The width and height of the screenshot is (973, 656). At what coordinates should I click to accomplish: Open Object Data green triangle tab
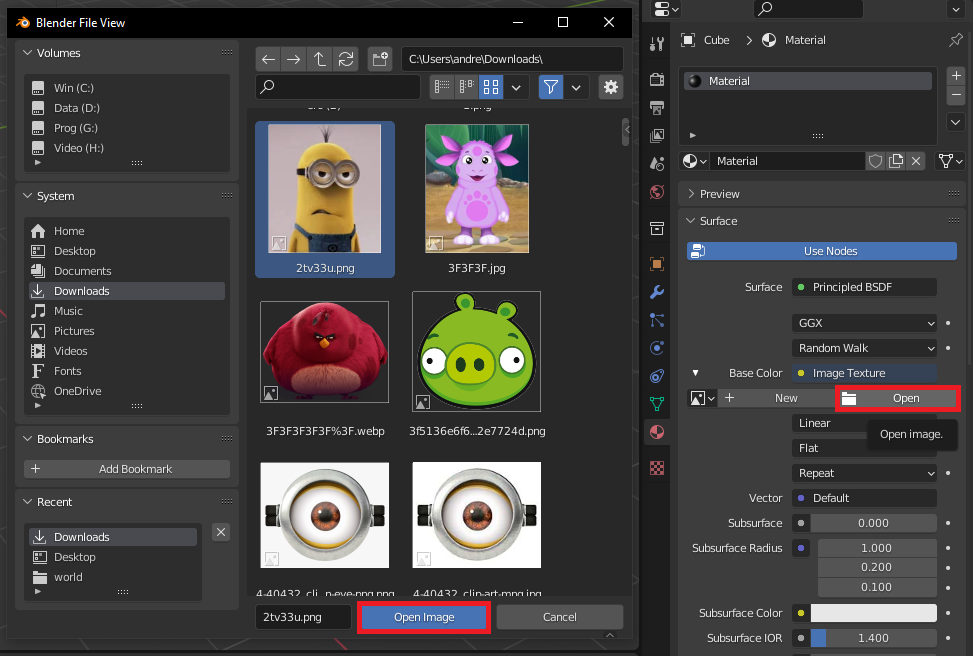click(657, 404)
